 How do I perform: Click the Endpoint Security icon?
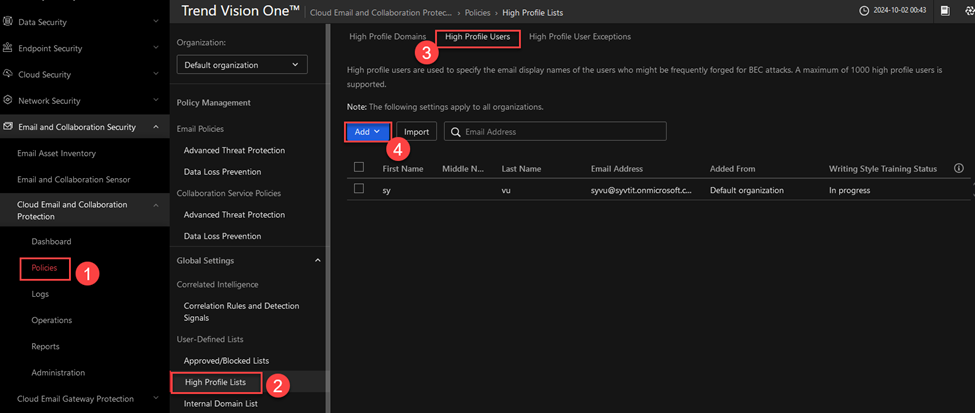[8, 48]
